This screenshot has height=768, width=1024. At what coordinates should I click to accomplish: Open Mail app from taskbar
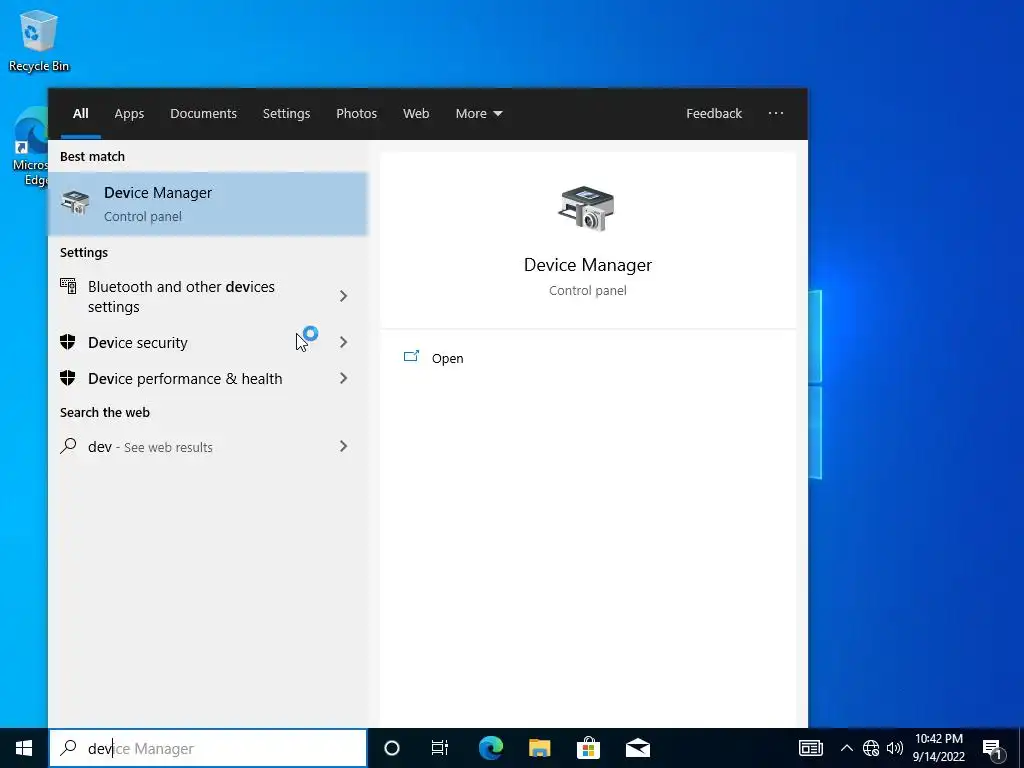coord(637,748)
